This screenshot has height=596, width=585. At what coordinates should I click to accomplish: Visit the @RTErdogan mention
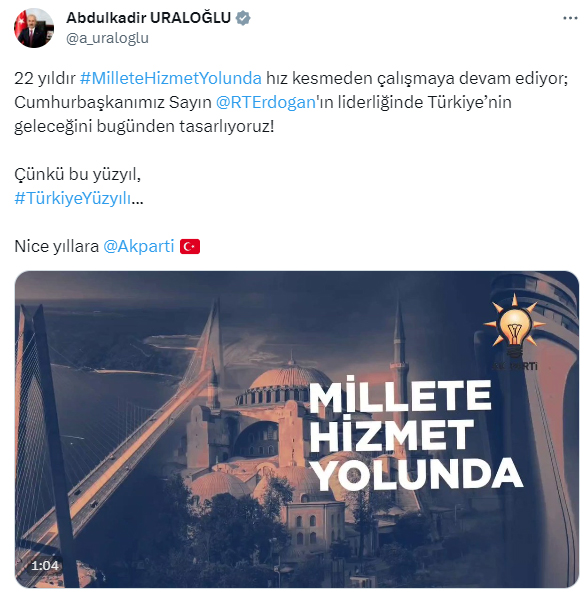coord(266,102)
